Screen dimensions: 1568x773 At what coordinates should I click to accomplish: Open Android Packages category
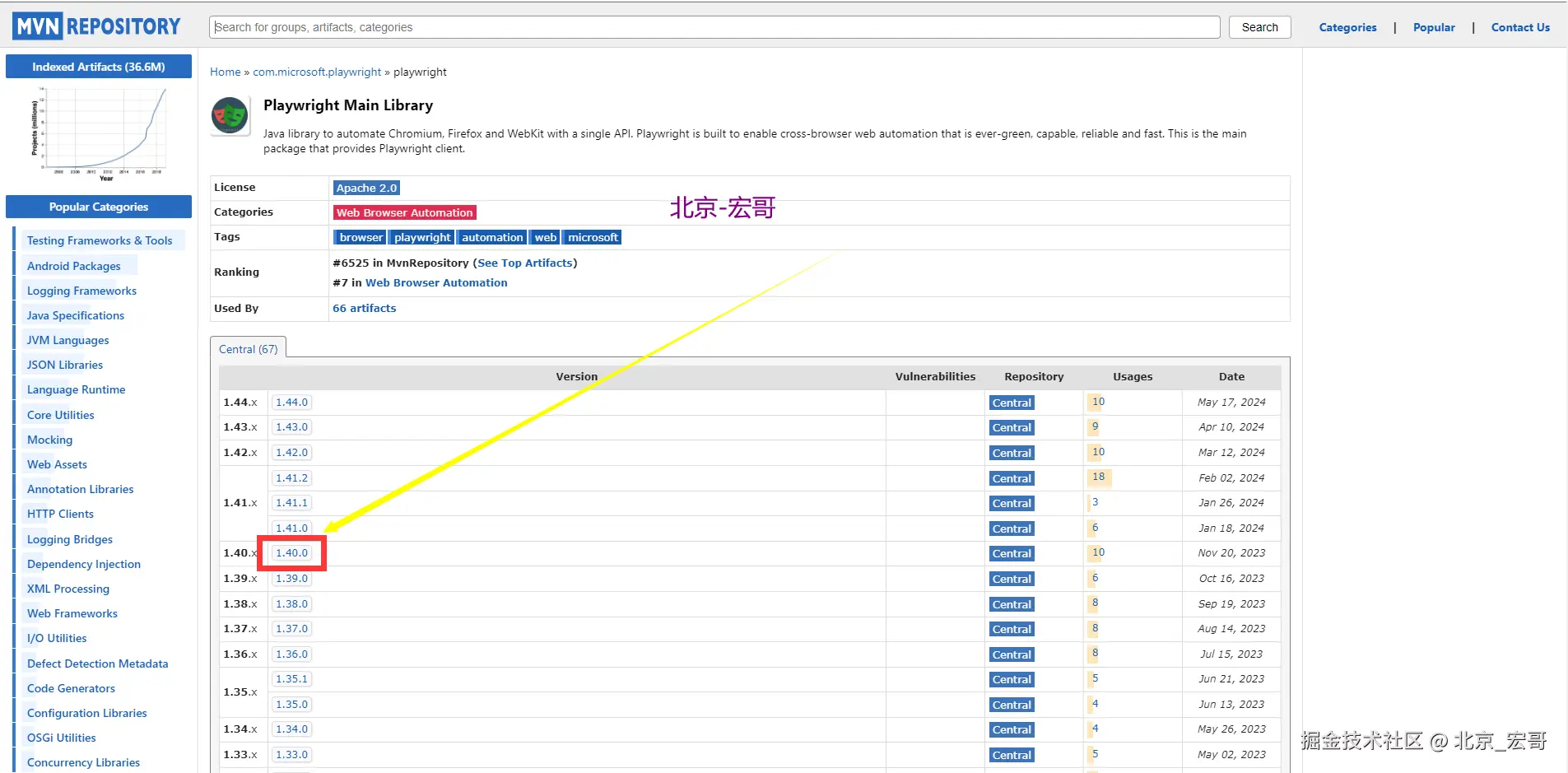(73, 266)
